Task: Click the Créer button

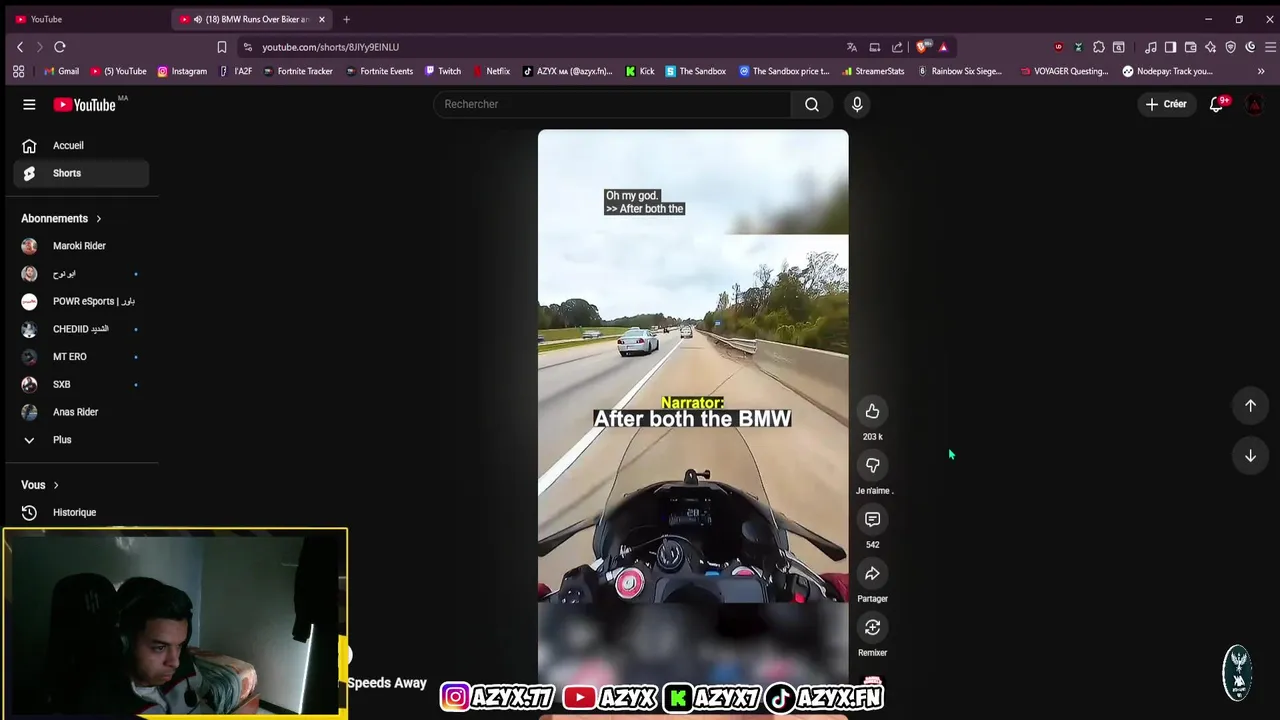Action: [x=1166, y=104]
